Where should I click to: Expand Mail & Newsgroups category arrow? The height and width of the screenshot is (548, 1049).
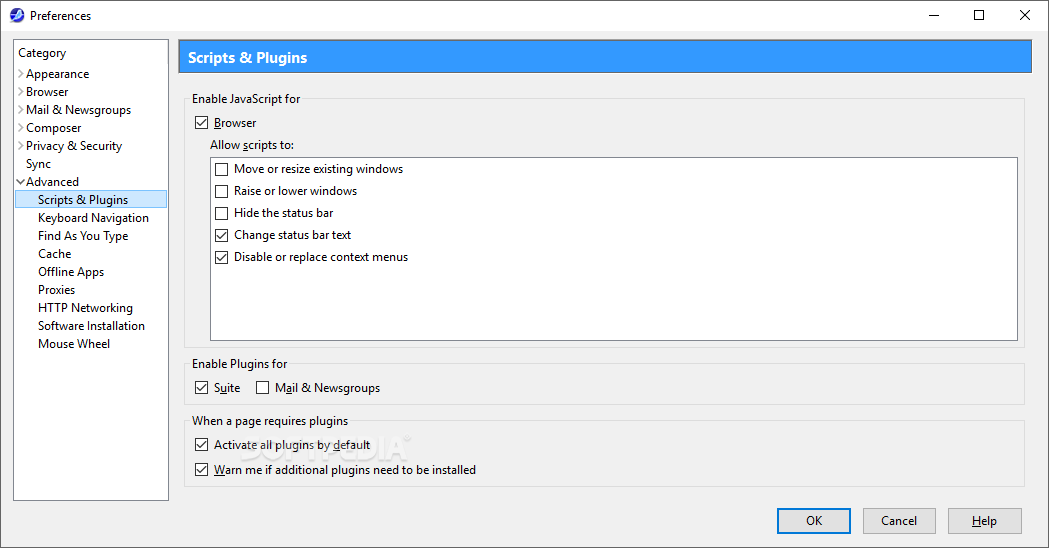pyautogui.click(x=21, y=110)
